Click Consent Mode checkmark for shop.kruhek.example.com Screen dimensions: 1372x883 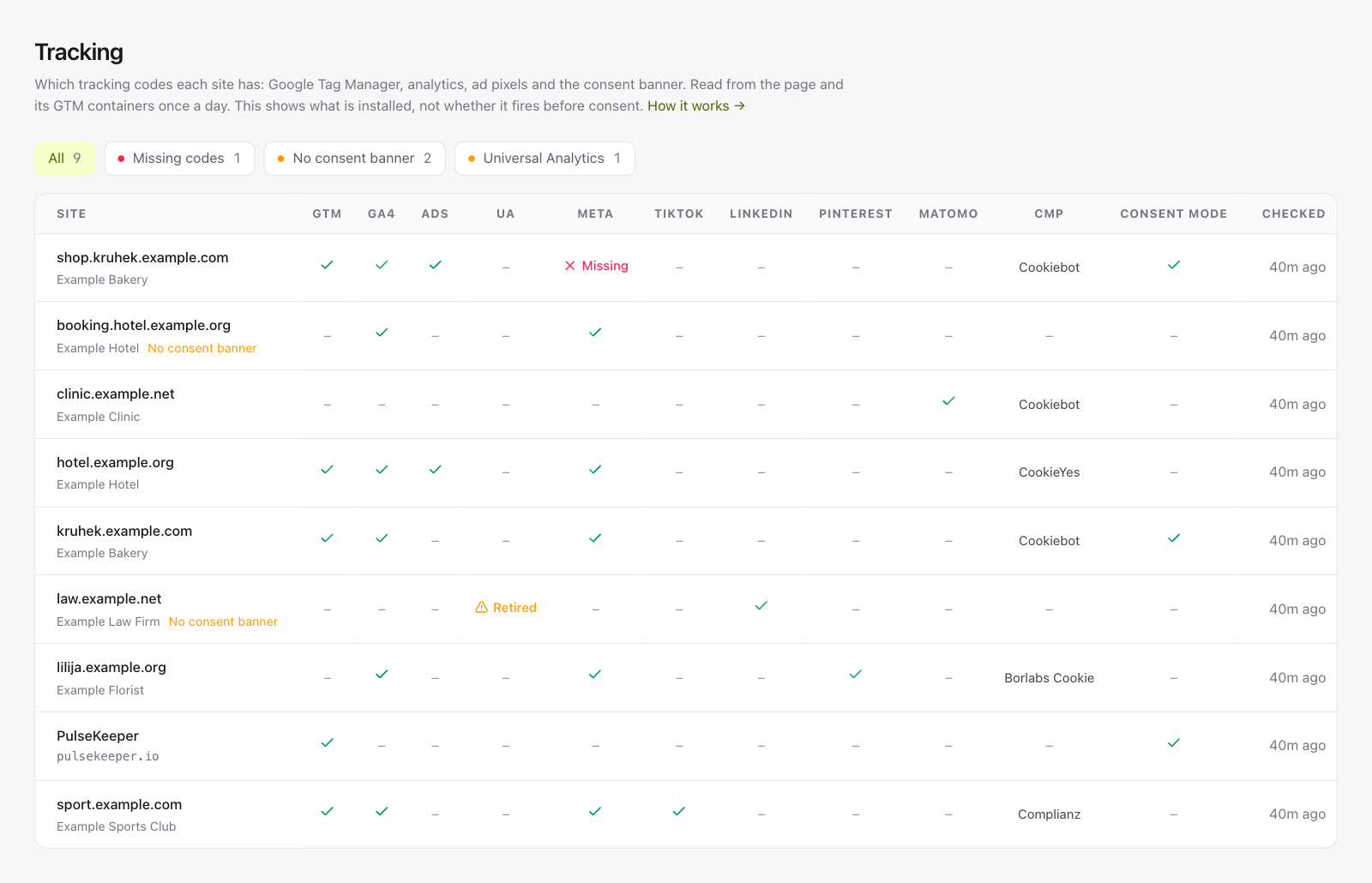click(x=1174, y=265)
